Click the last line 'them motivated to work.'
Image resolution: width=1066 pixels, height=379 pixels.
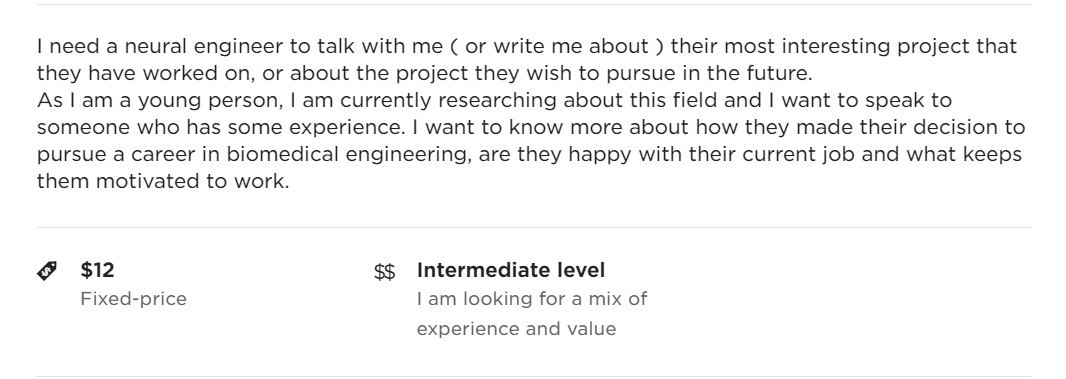(x=163, y=182)
